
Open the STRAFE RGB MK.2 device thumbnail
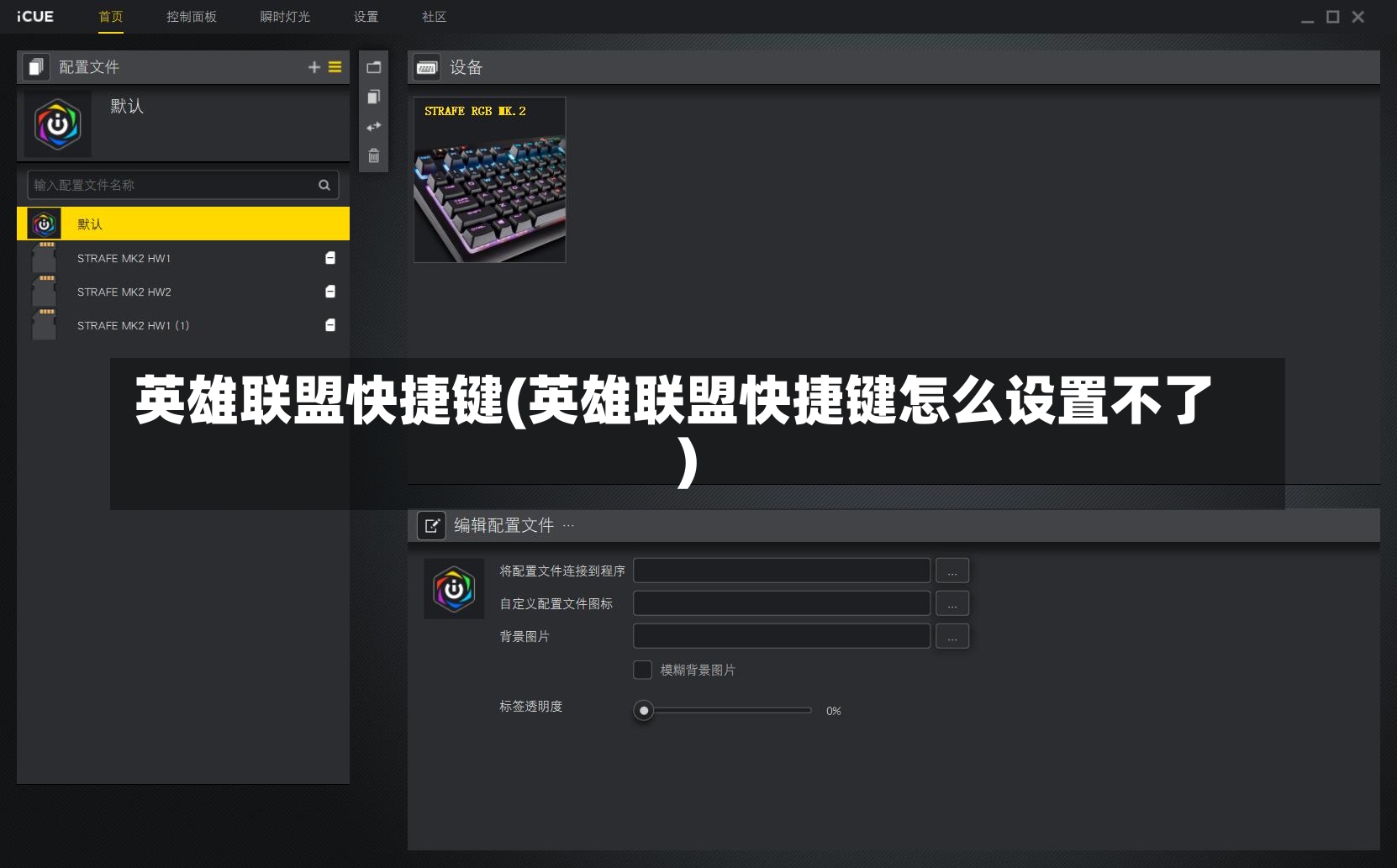(490, 180)
